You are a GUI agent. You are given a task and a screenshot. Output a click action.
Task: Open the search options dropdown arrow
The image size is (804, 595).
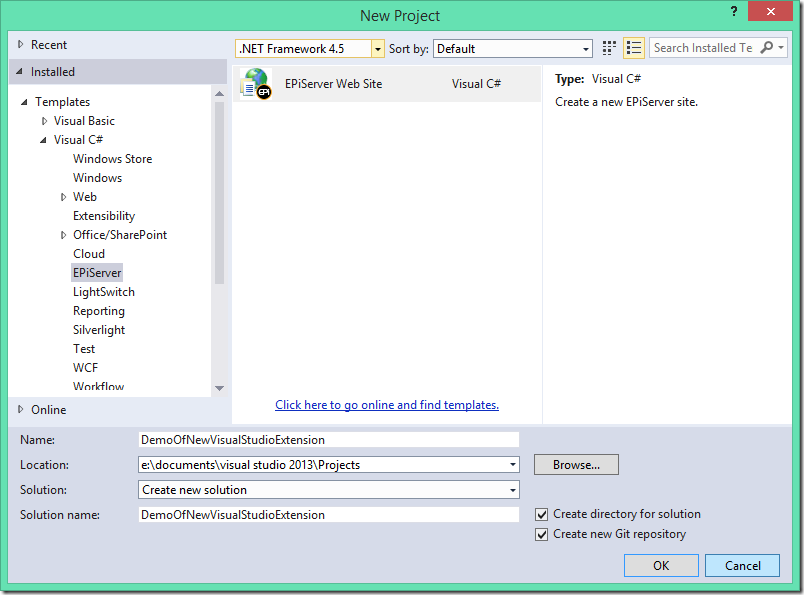[781, 48]
